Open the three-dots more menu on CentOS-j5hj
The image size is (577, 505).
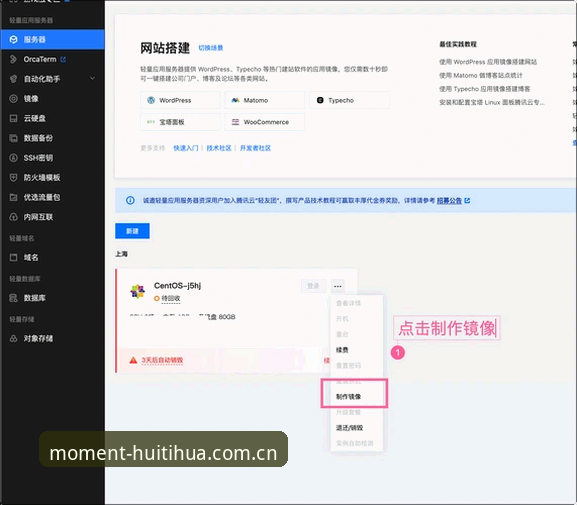coord(338,286)
